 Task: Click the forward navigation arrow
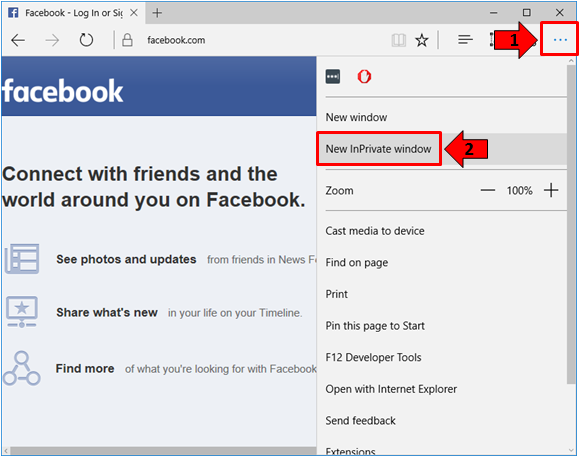tap(52, 40)
